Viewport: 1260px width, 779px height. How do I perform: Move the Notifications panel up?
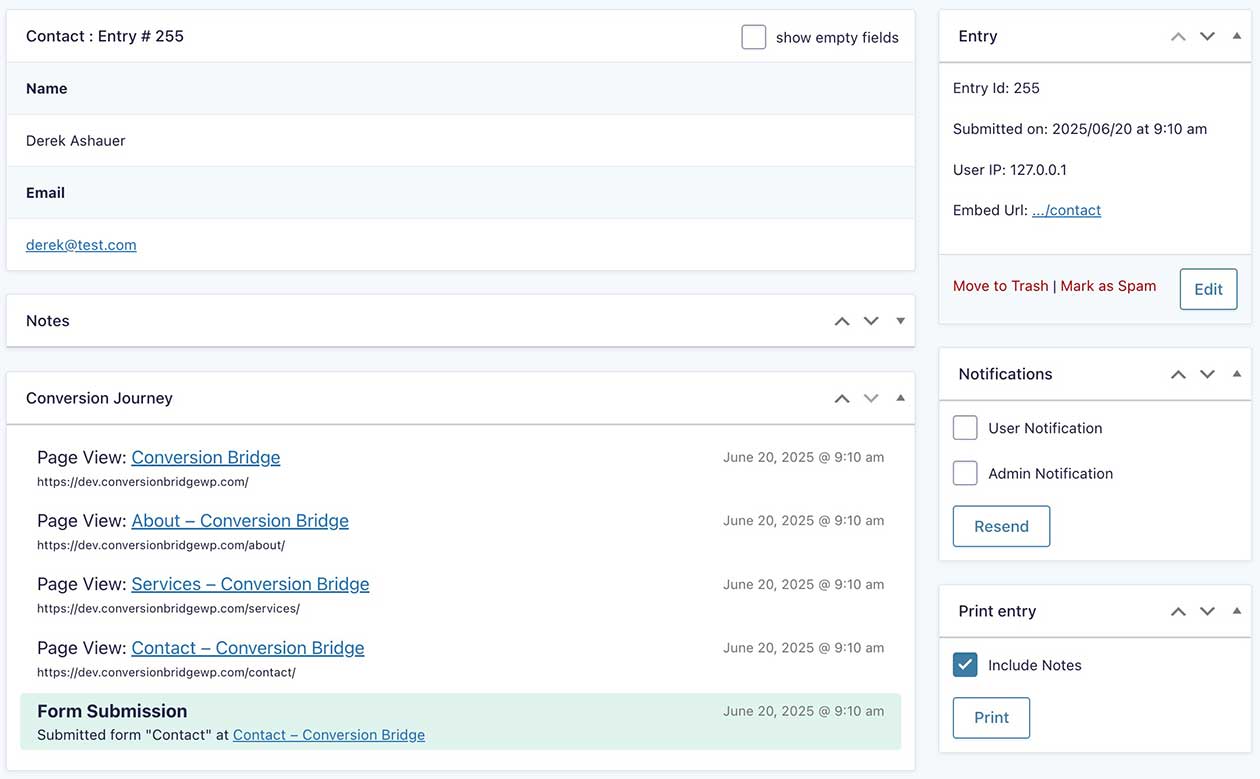tap(1178, 374)
